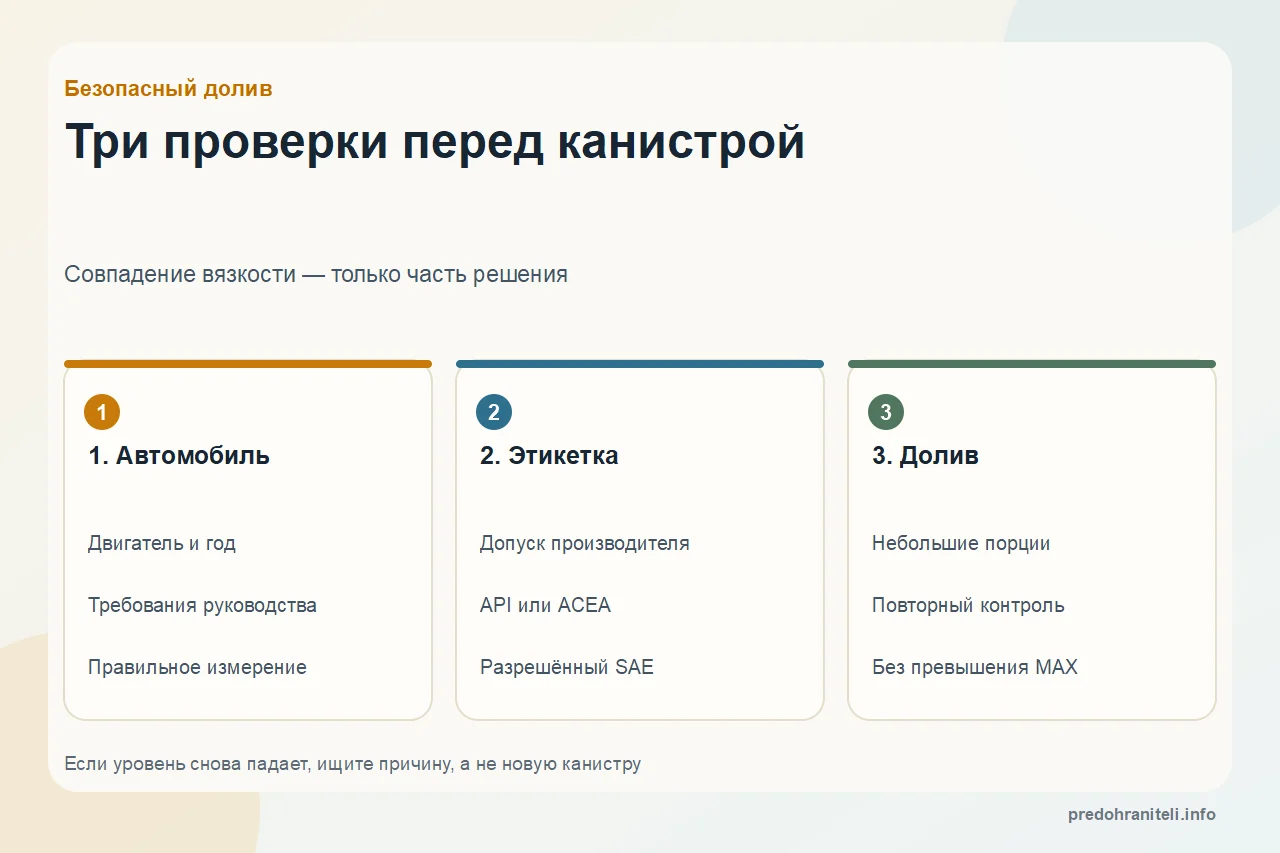1280x853 pixels.
Task: Click the label 'Безопасный долив'
Action: [168, 89]
